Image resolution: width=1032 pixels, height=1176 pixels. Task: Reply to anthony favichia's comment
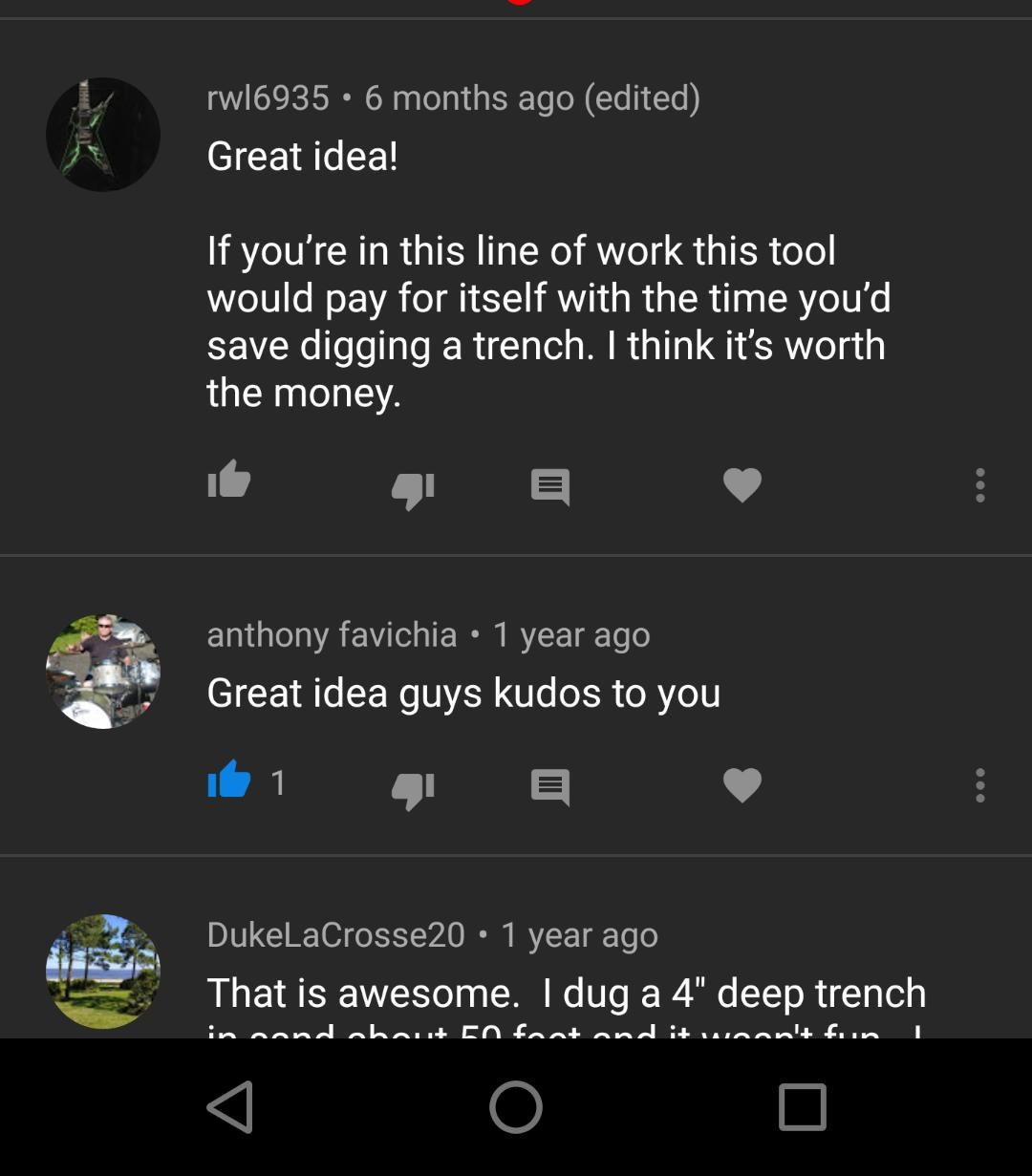pos(550,787)
